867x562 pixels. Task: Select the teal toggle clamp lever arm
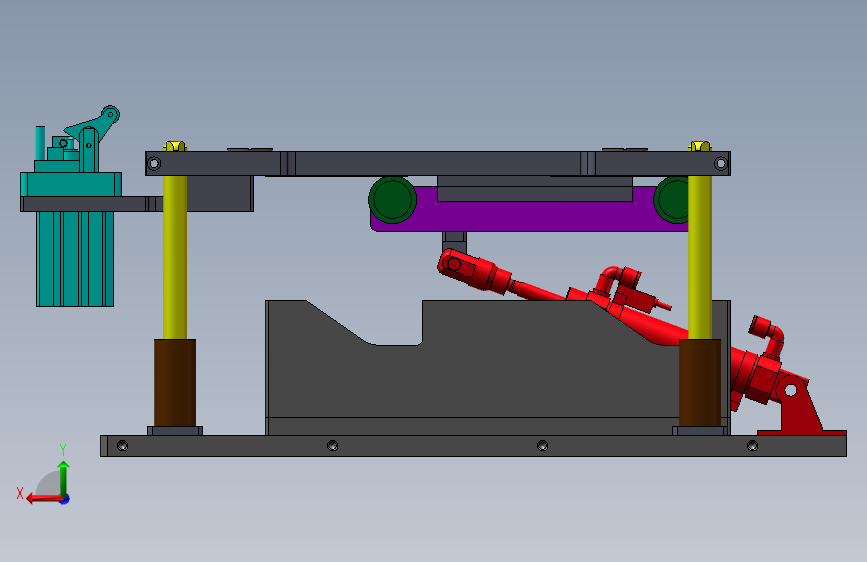(x=95, y=125)
